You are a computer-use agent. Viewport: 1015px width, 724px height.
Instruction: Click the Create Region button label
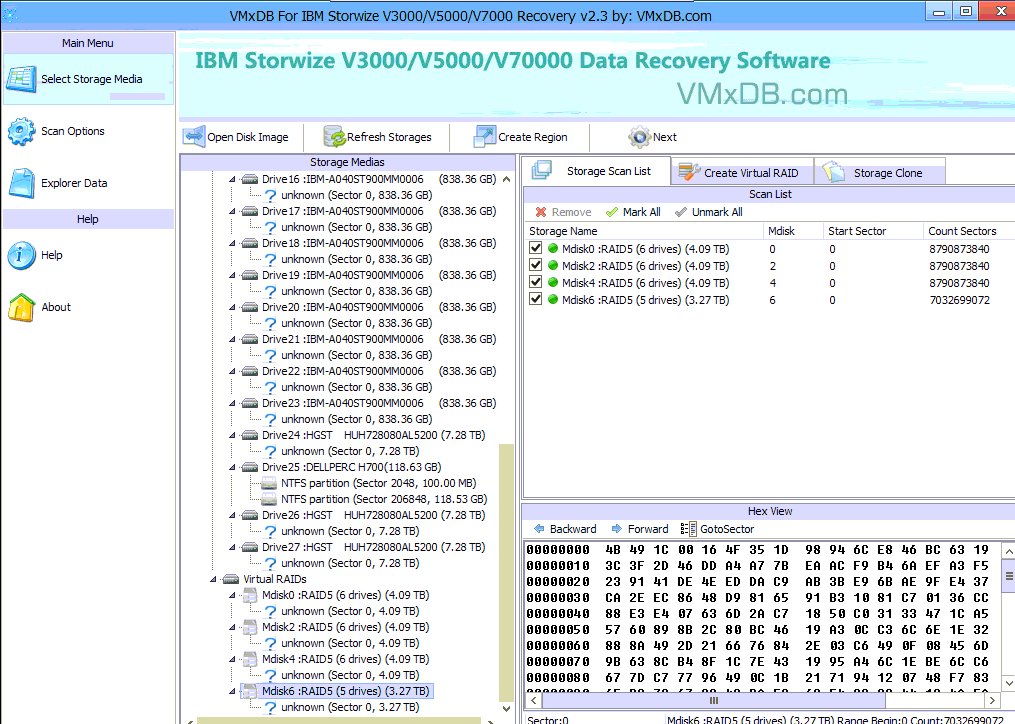pyautogui.click(x=533, y=137)
